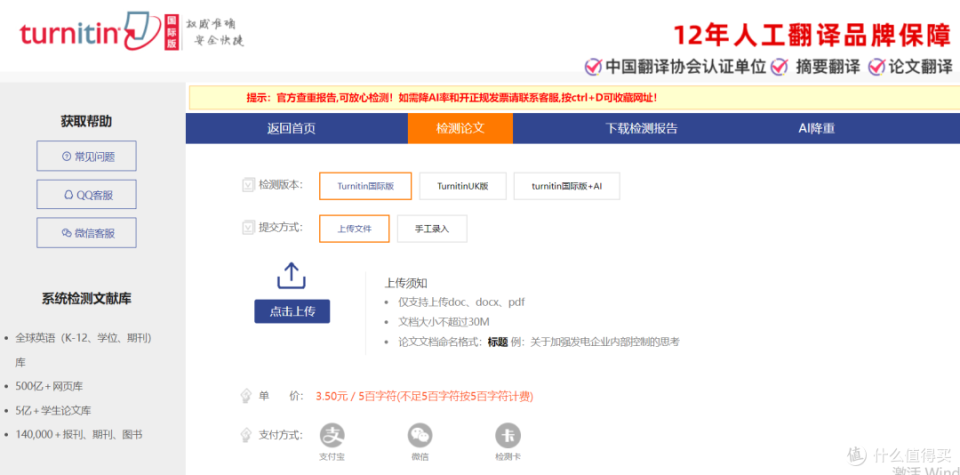The width and height of the screenshot is (960, 475).
Task: Go to 返回首页 tab
Action: [x=291, y=129]
